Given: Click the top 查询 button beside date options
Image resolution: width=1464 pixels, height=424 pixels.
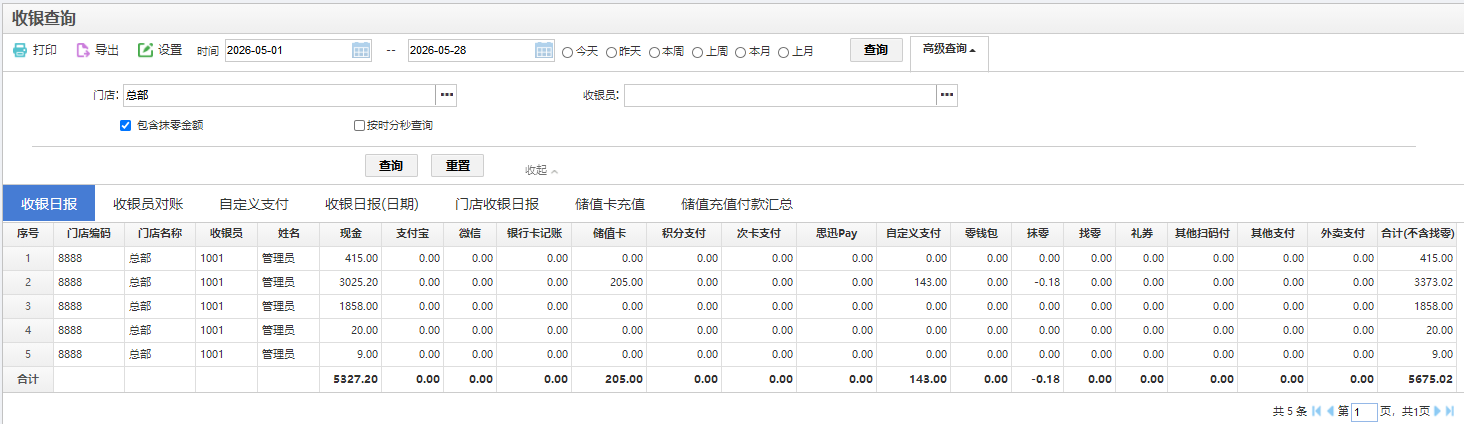Looking at the screenshot, I should 876,50.
